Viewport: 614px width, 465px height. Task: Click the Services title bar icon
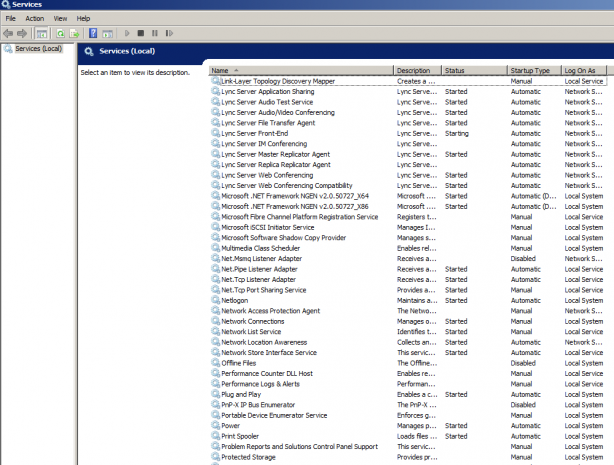click(5, 4)
